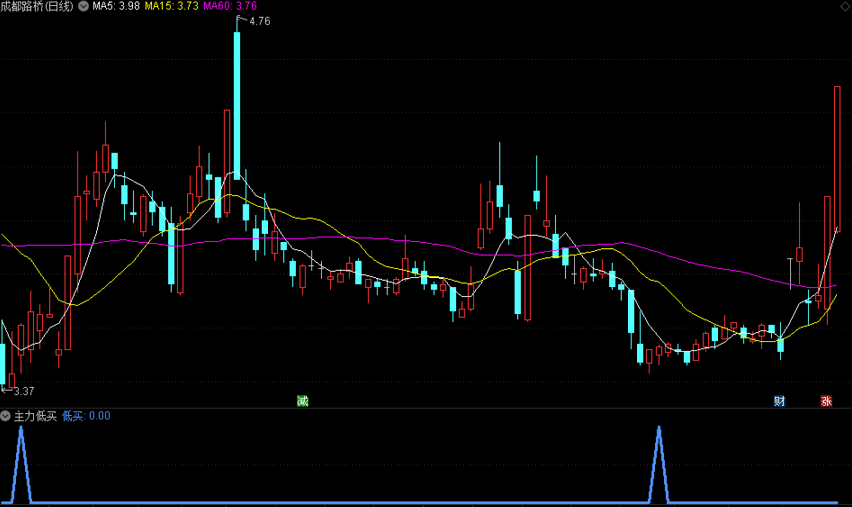Screen dimensions: 852x507
Task: Click the green 减 marker icon
Action: pos(303,401)
